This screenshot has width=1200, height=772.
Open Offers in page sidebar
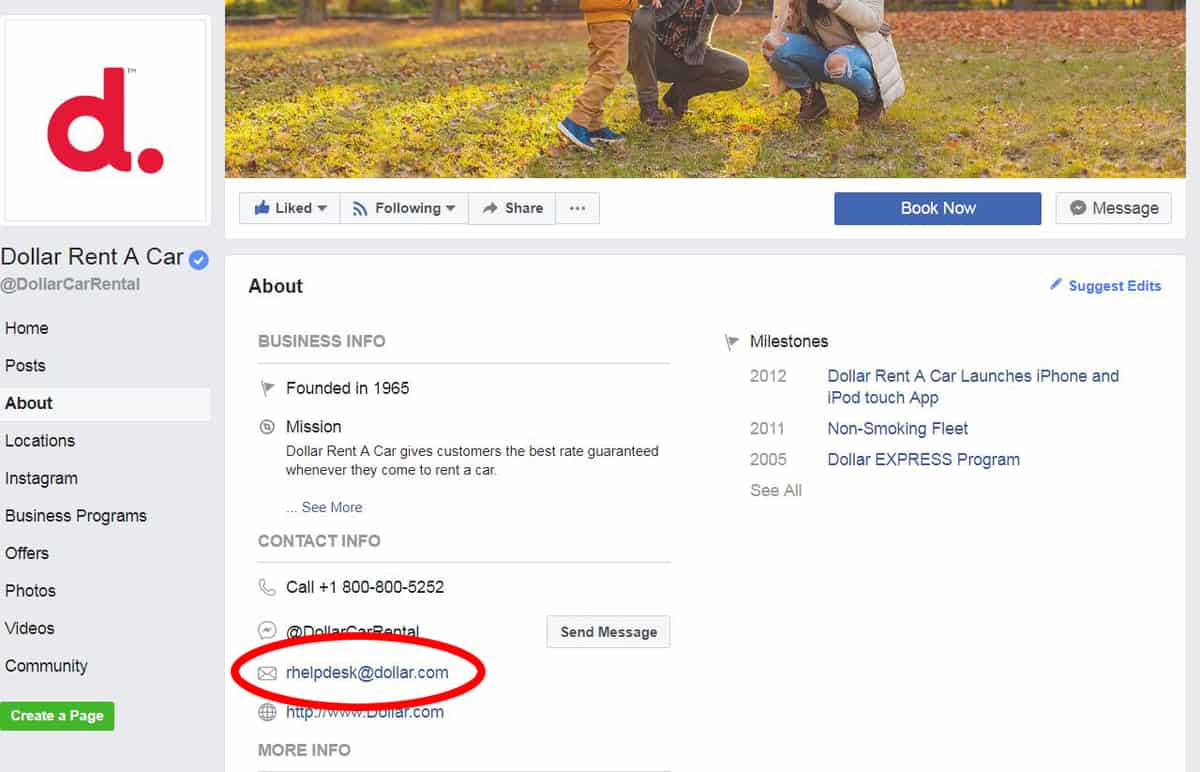tap(27, 553)
